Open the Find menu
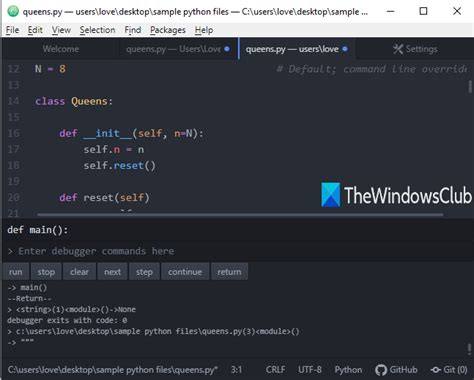The image size is (474, 380). tap(133, 30)
